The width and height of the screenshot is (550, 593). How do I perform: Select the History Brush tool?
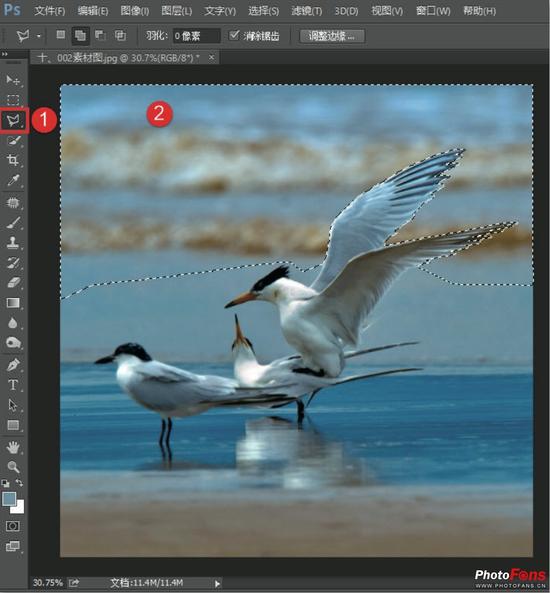tap(13, 263)
